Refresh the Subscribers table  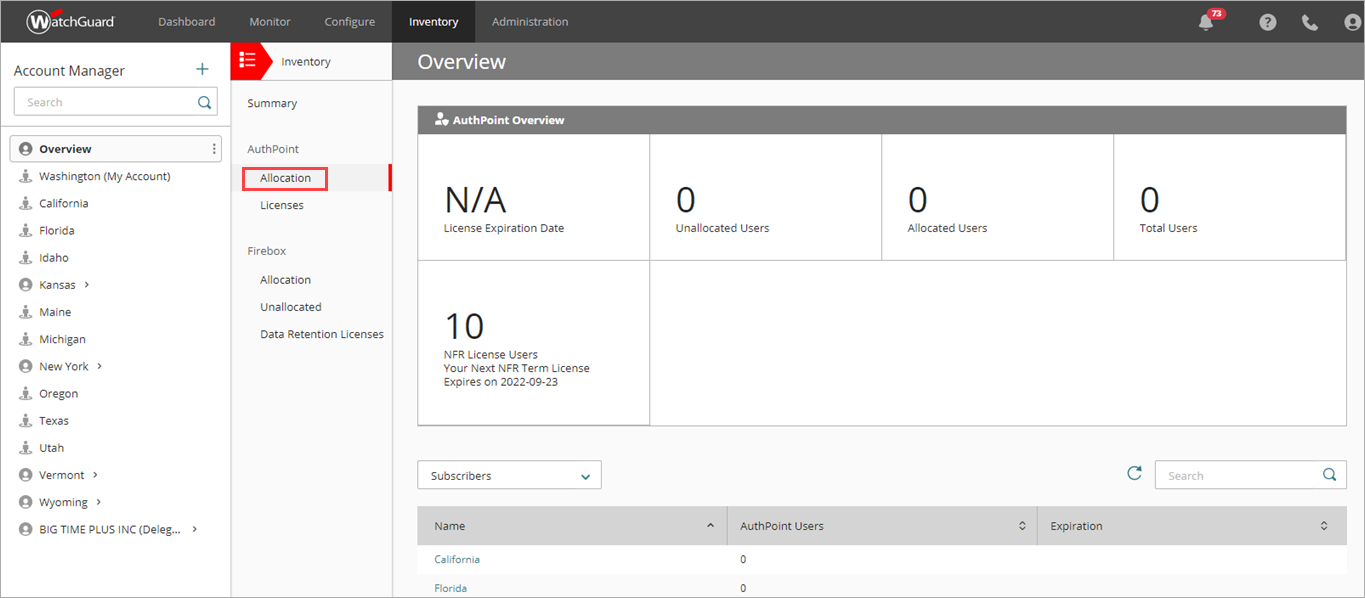(x=1134, y=473)
